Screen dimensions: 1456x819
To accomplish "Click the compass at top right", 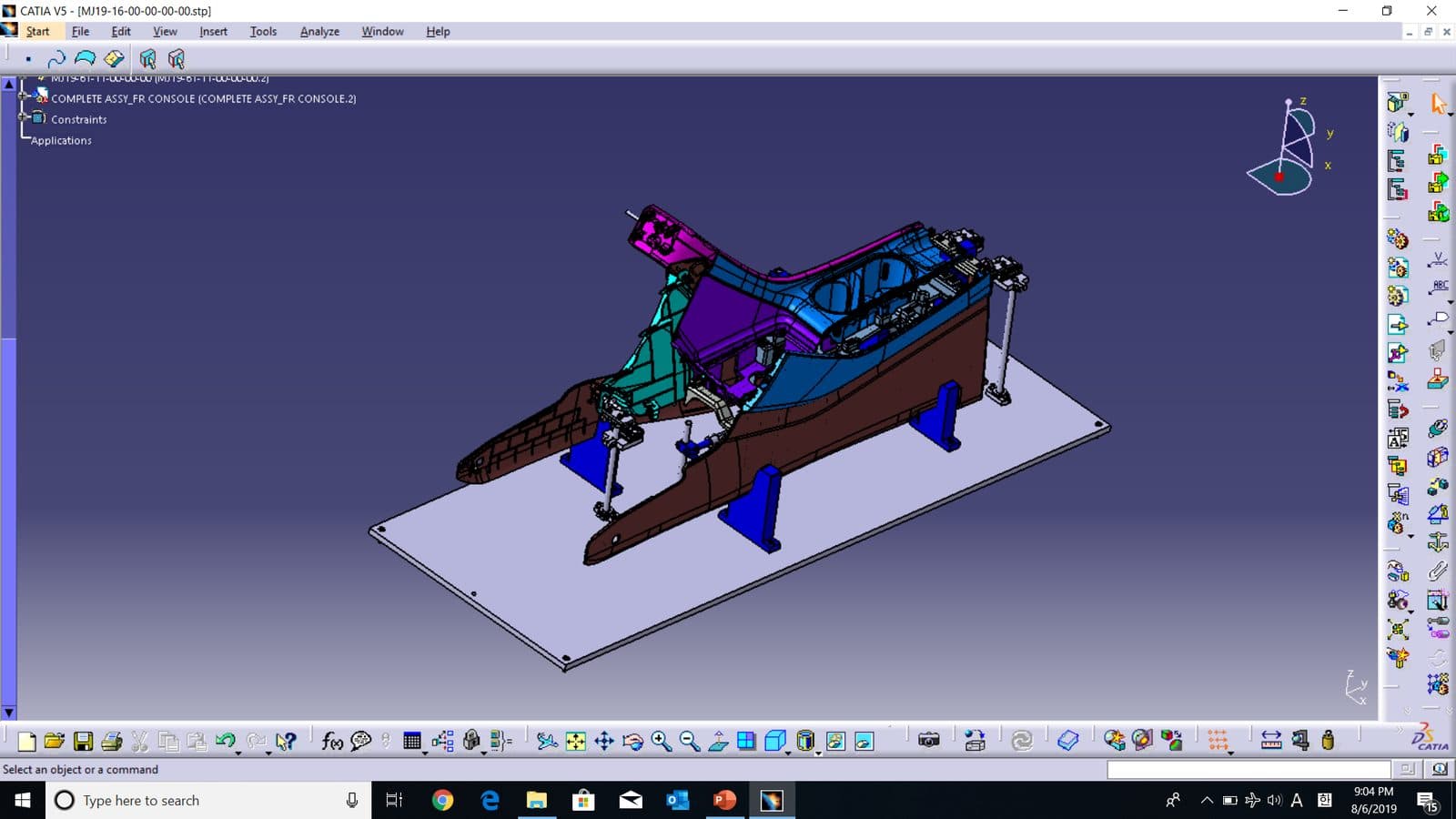I will tap(1289, 147).
